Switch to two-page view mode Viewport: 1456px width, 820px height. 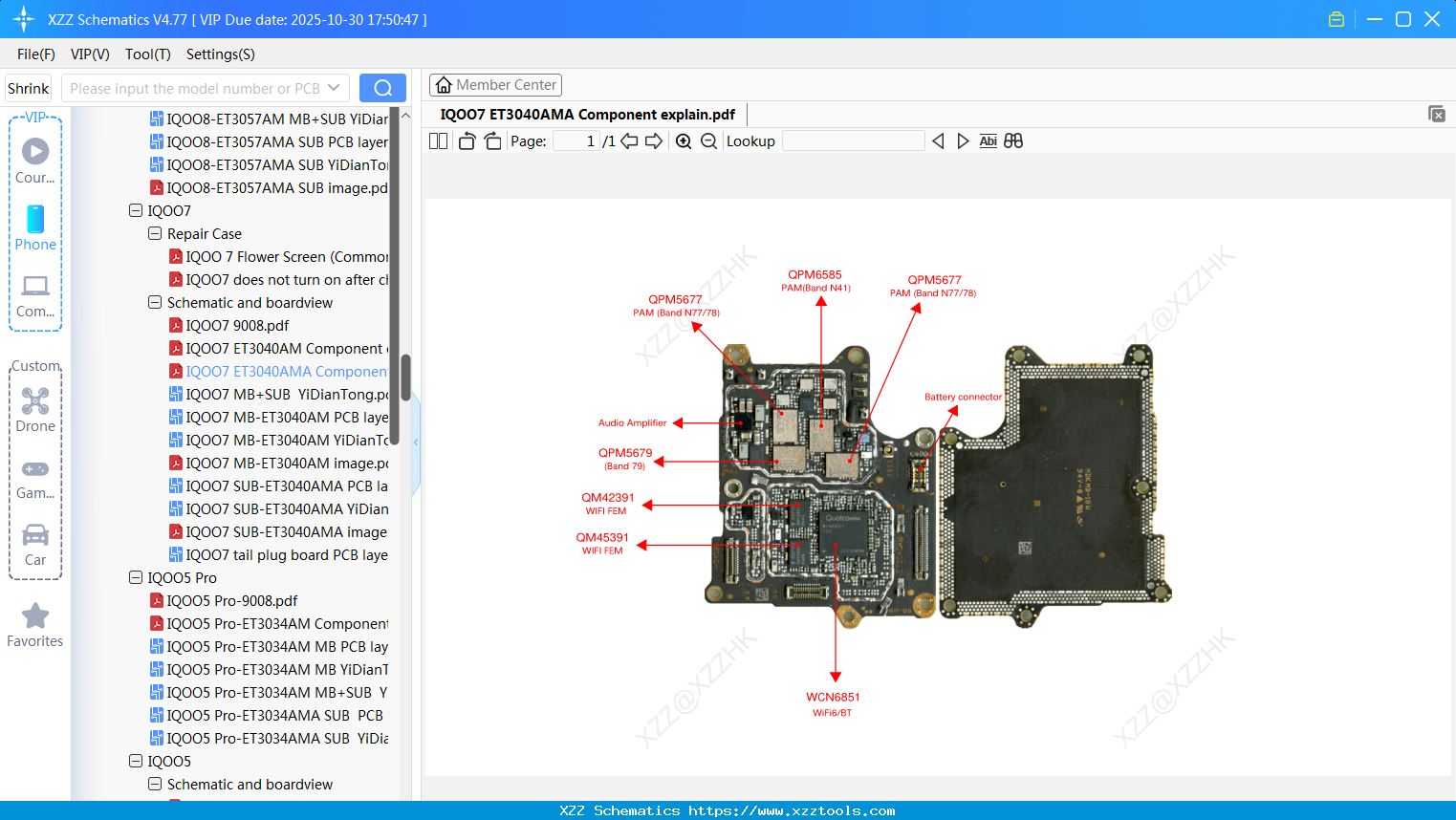coord(438,140)
